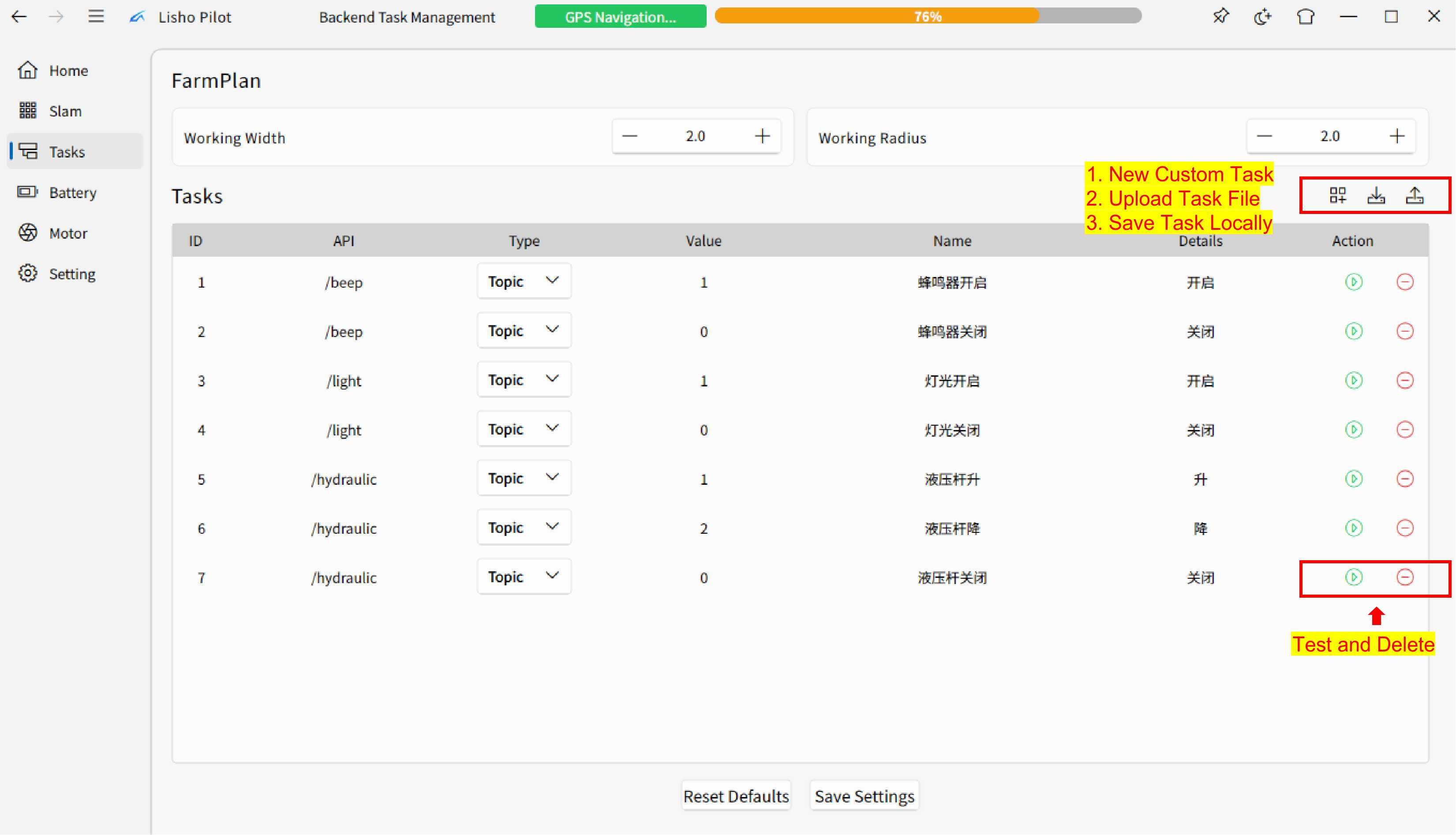Open Type dropdown for task 1

pyautogui.click(x=524, y=281)
